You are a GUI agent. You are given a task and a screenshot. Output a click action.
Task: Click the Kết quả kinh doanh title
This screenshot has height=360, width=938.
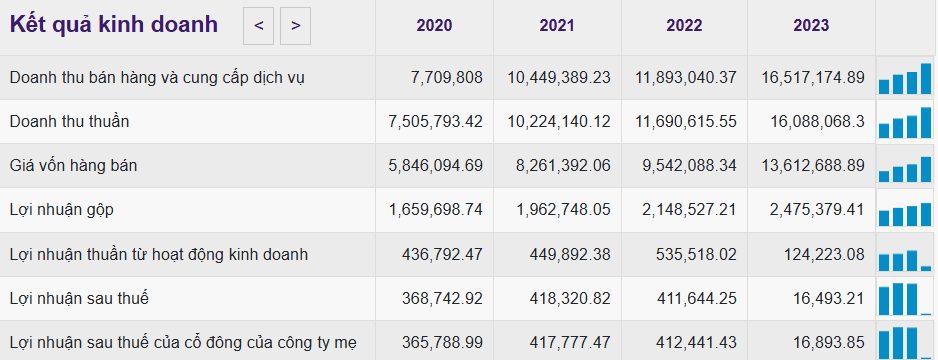pos(114,25)
